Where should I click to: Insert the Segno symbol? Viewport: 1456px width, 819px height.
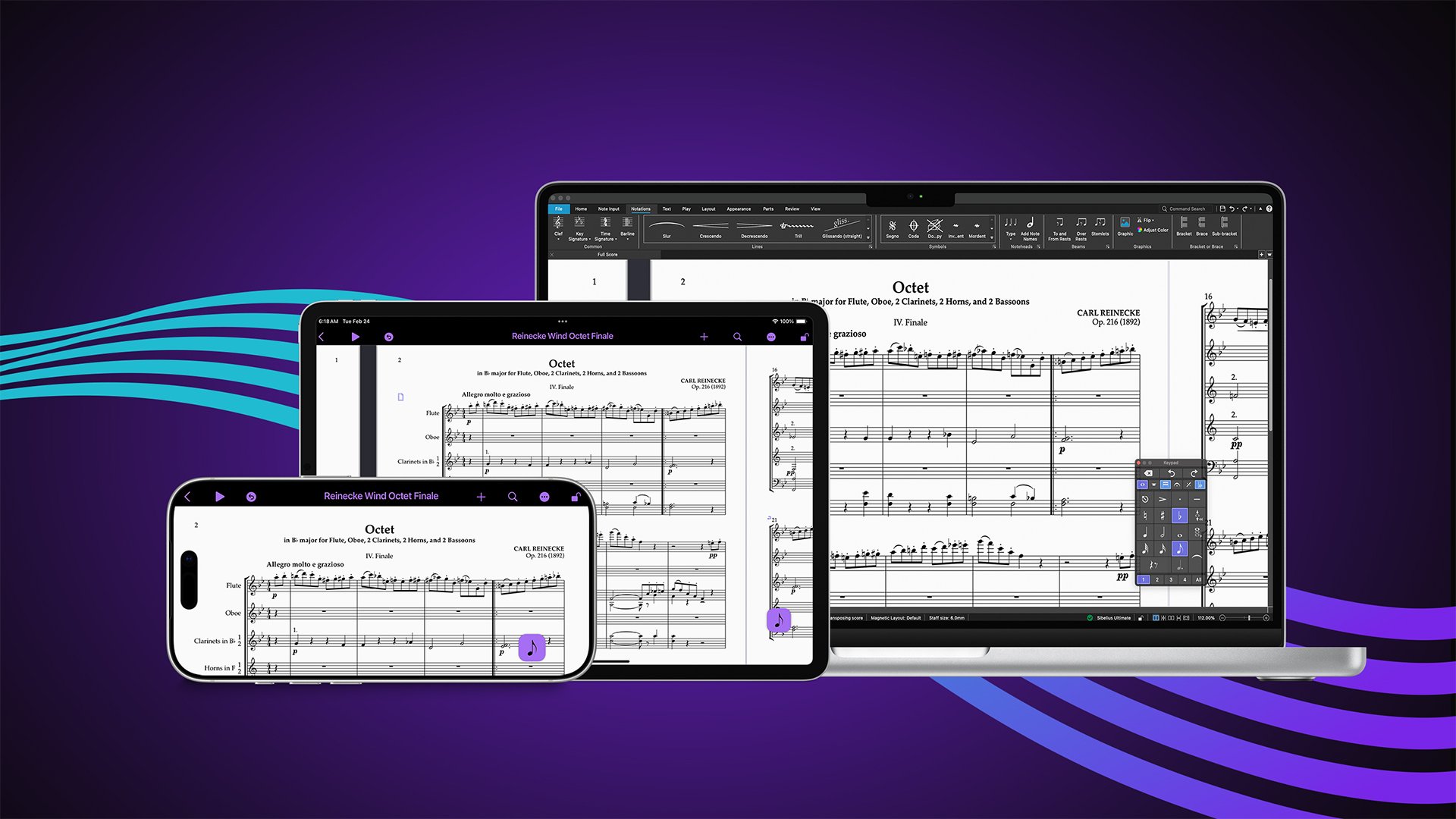pyautogui.click(x=893, y=229)
